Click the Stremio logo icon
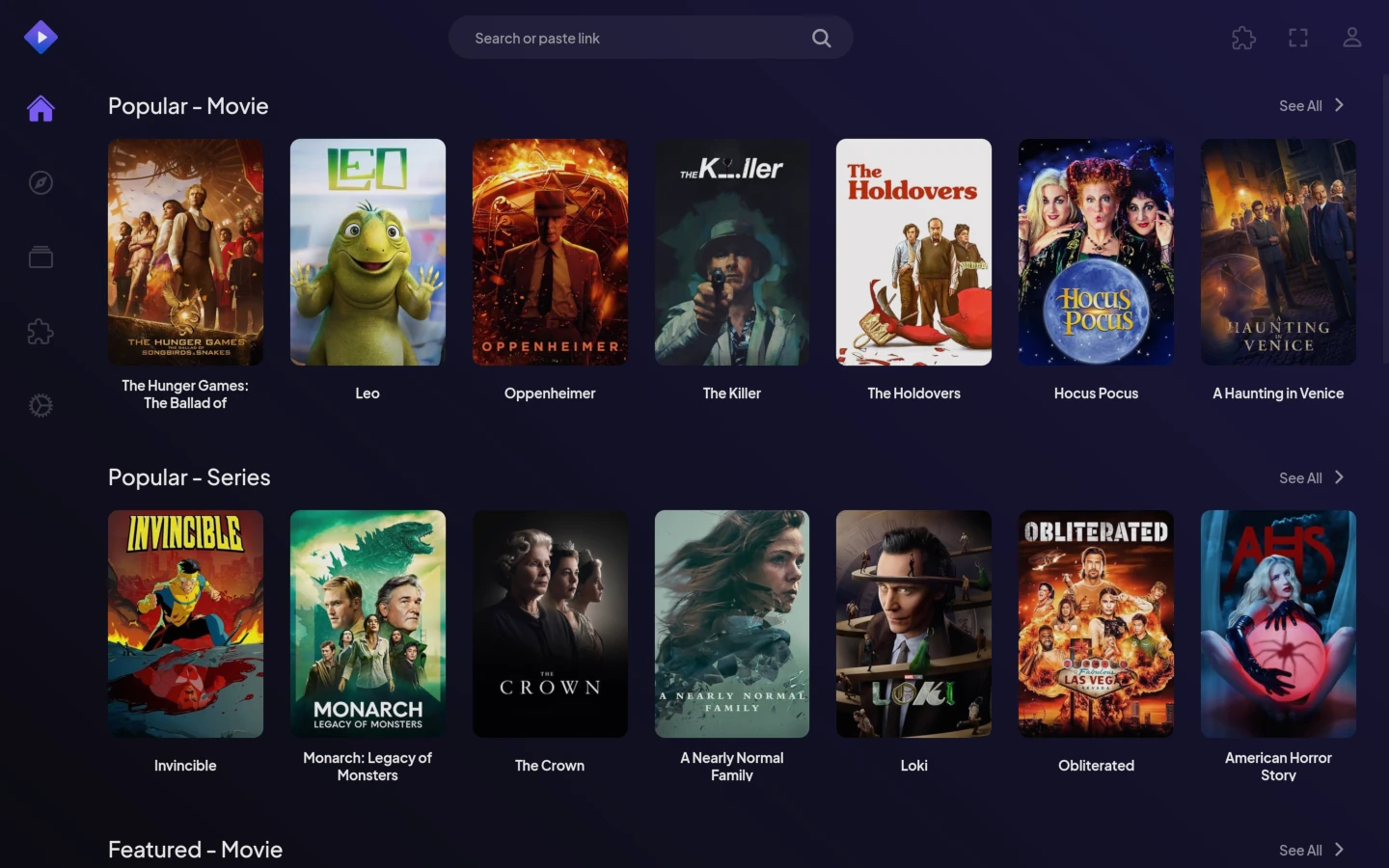This screenshot has width=1389, height=868. tap(41, 37)
